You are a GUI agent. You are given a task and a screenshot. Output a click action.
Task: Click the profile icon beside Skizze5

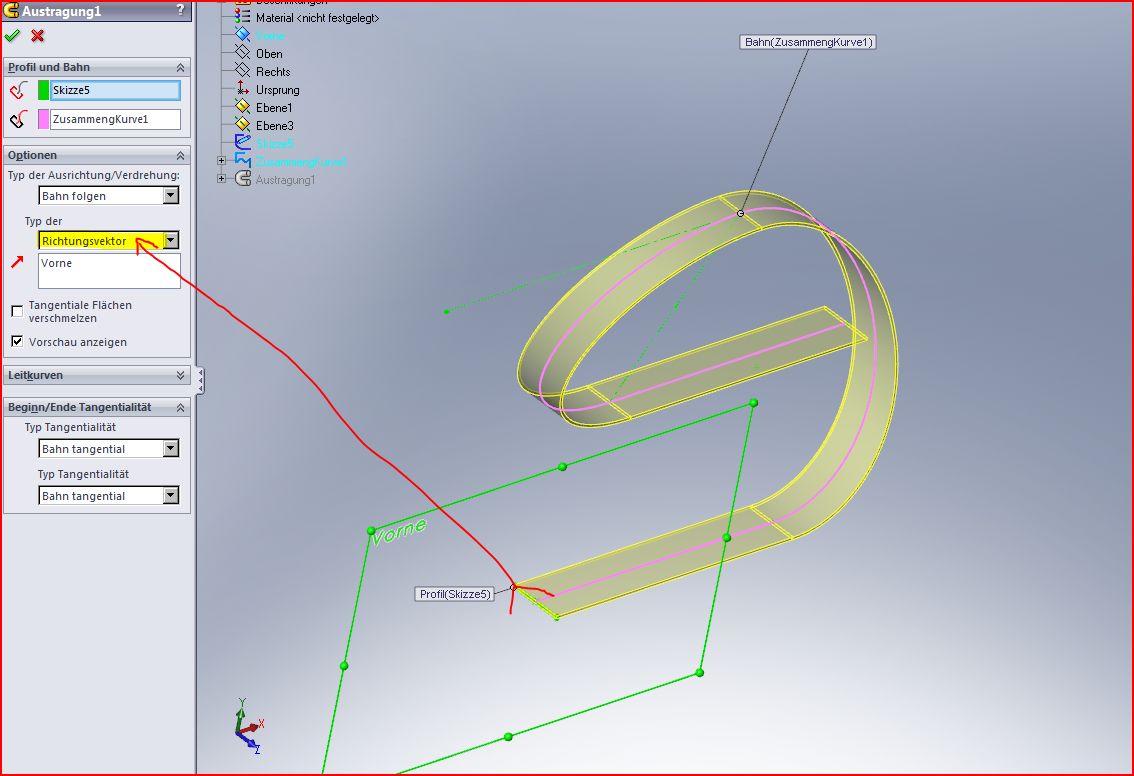coord(19,90)
